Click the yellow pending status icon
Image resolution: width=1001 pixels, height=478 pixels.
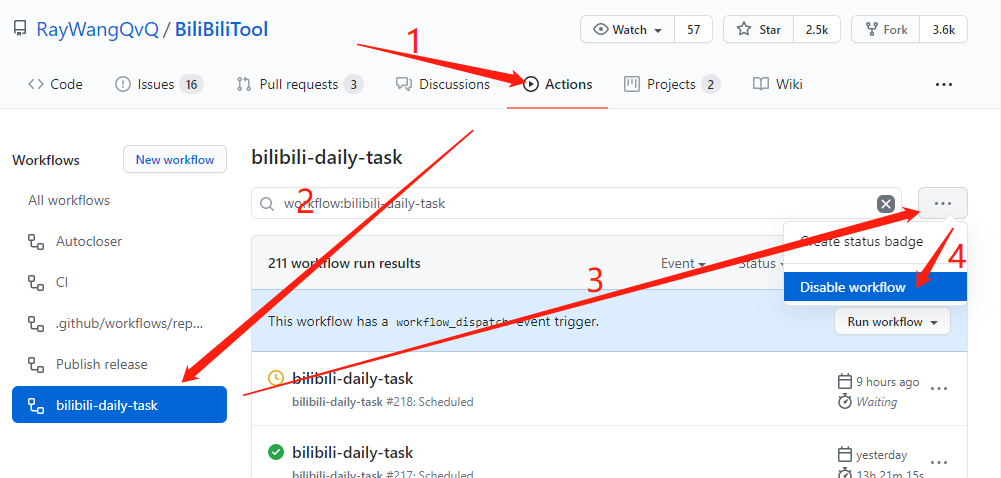pos(276,378)
